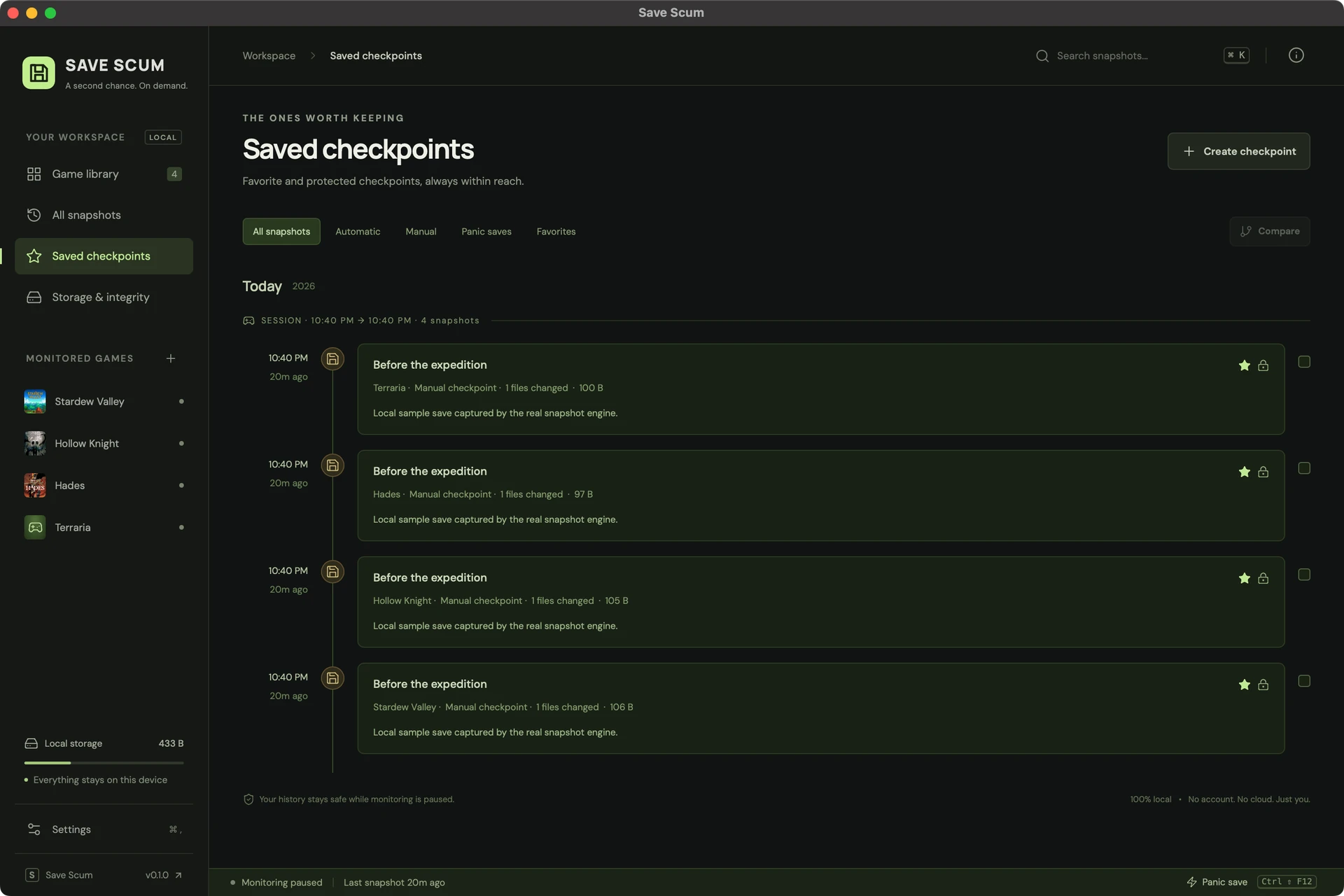Image resolution: width=1344 pixels, height=896 pixels.
Task: Open Game library in the sidebar
Action: pos(104,174)
